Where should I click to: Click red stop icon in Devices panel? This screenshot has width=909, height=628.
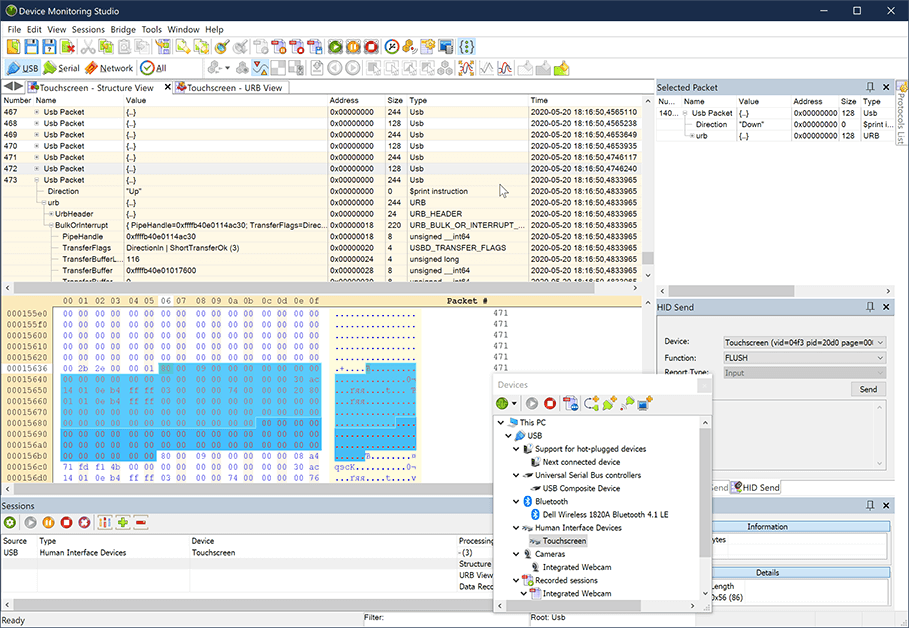pyautogui.click(x=550, y=403)
